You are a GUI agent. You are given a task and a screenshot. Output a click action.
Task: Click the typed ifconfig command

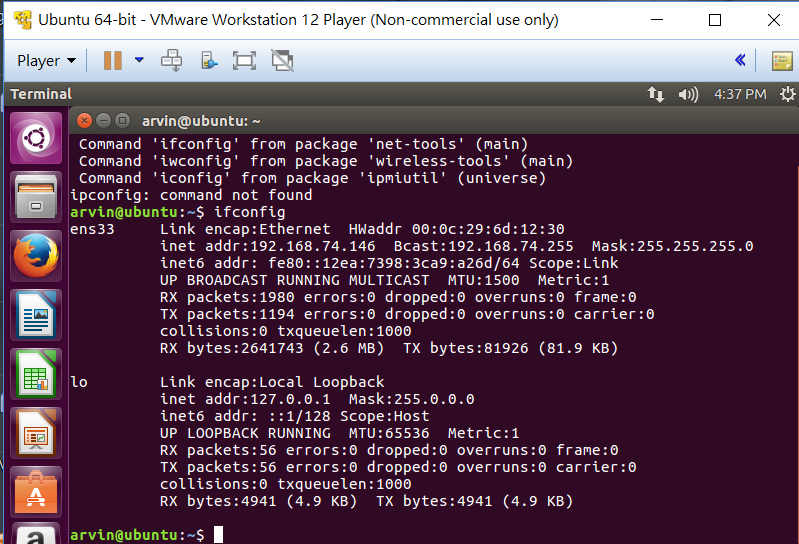click(x=250, y=212)
